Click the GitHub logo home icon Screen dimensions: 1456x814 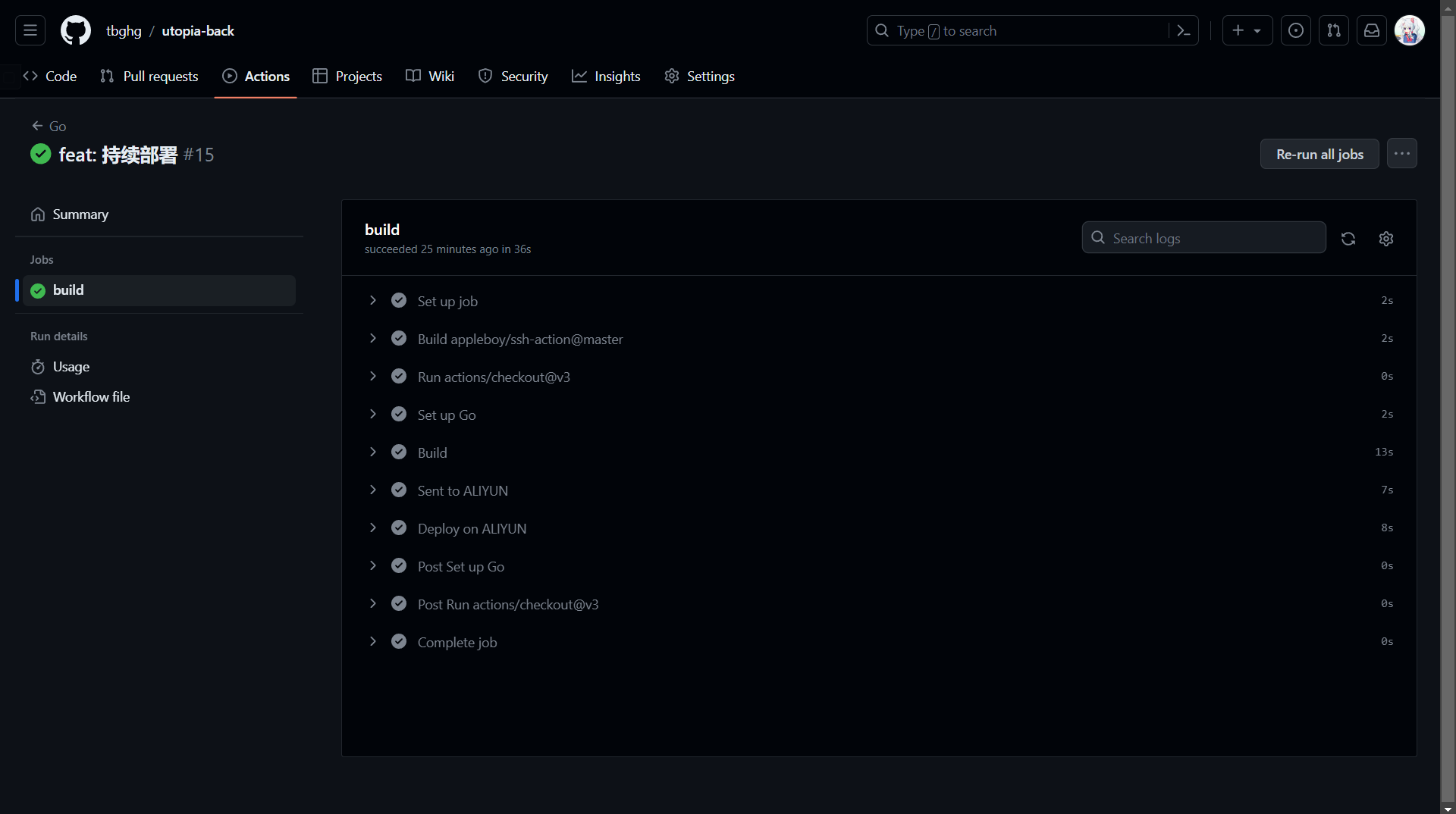tap(75, 31)
